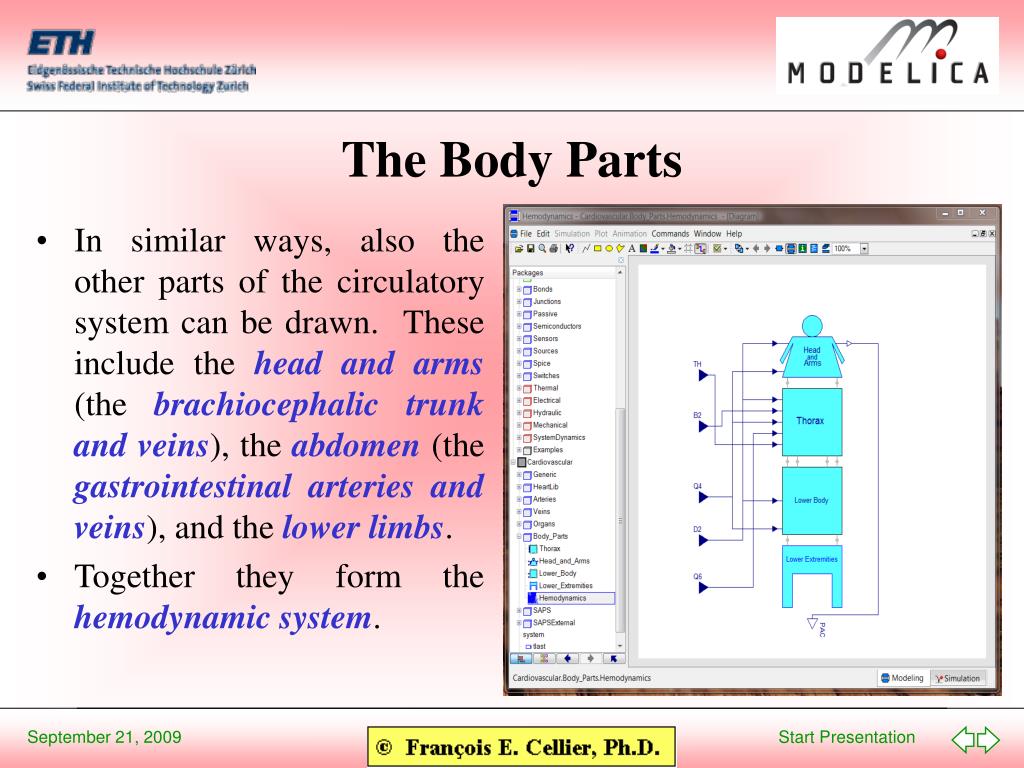
Task: Click the green previous-slide arrow
Action: click(x=963, y=739)
